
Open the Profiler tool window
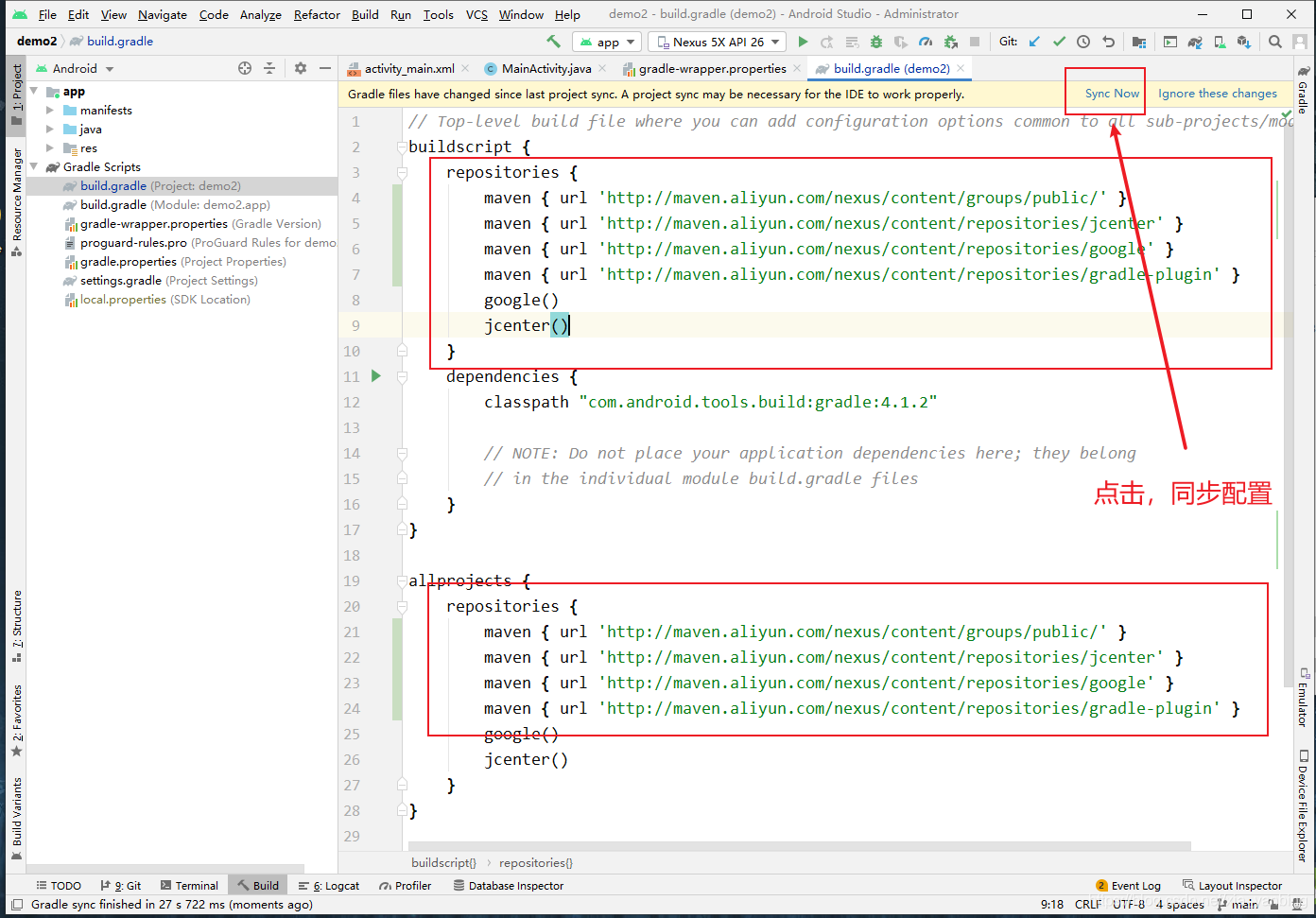[405, 886]
